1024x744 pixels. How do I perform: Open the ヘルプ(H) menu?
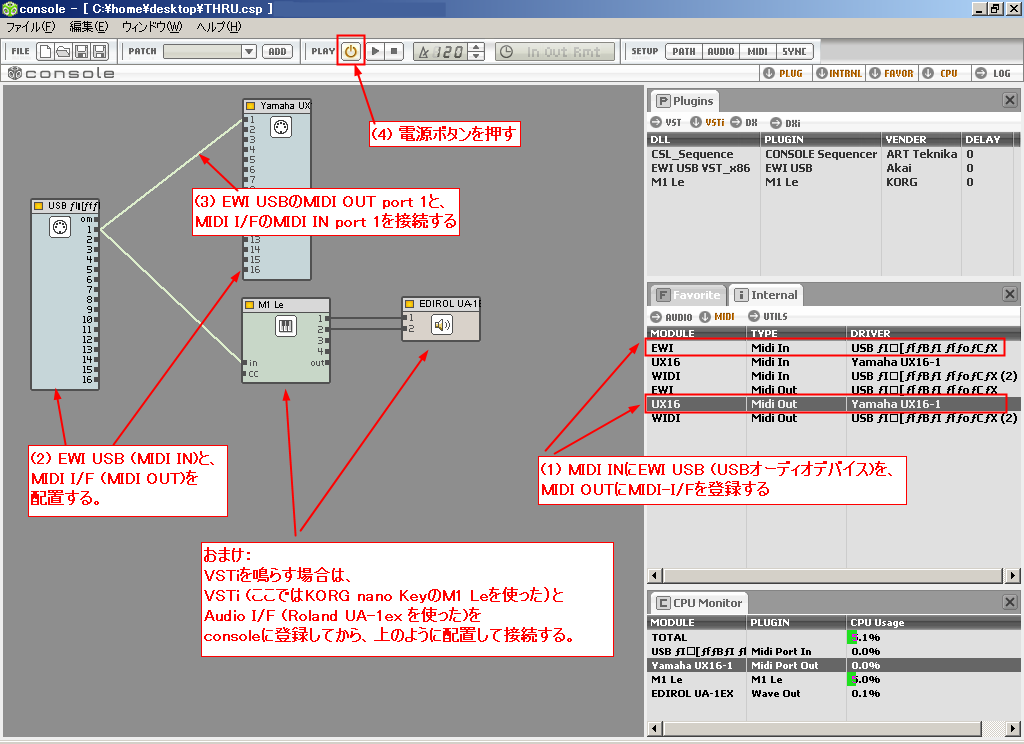coord(219,27)
